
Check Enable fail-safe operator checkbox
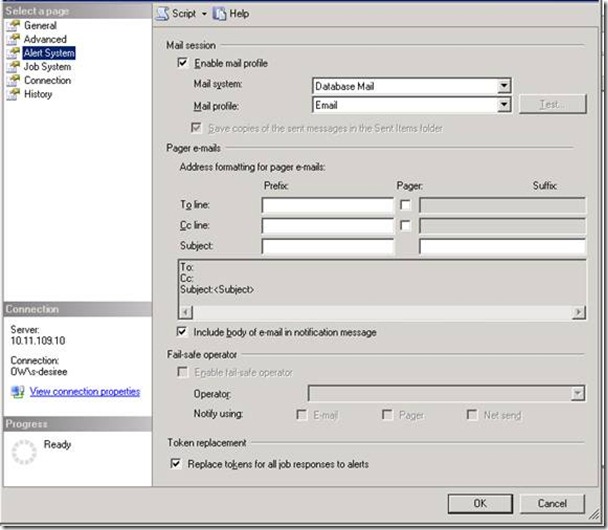(182, 372)
